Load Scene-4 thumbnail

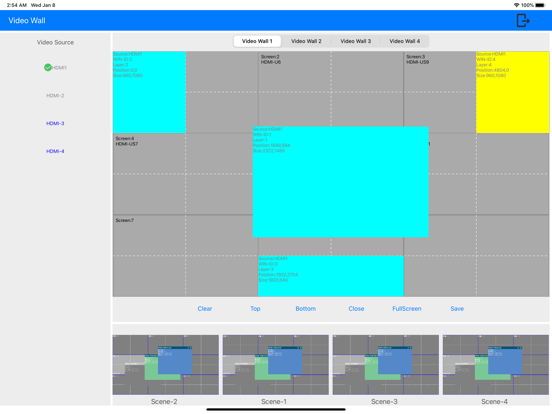(x=496, y=365)
